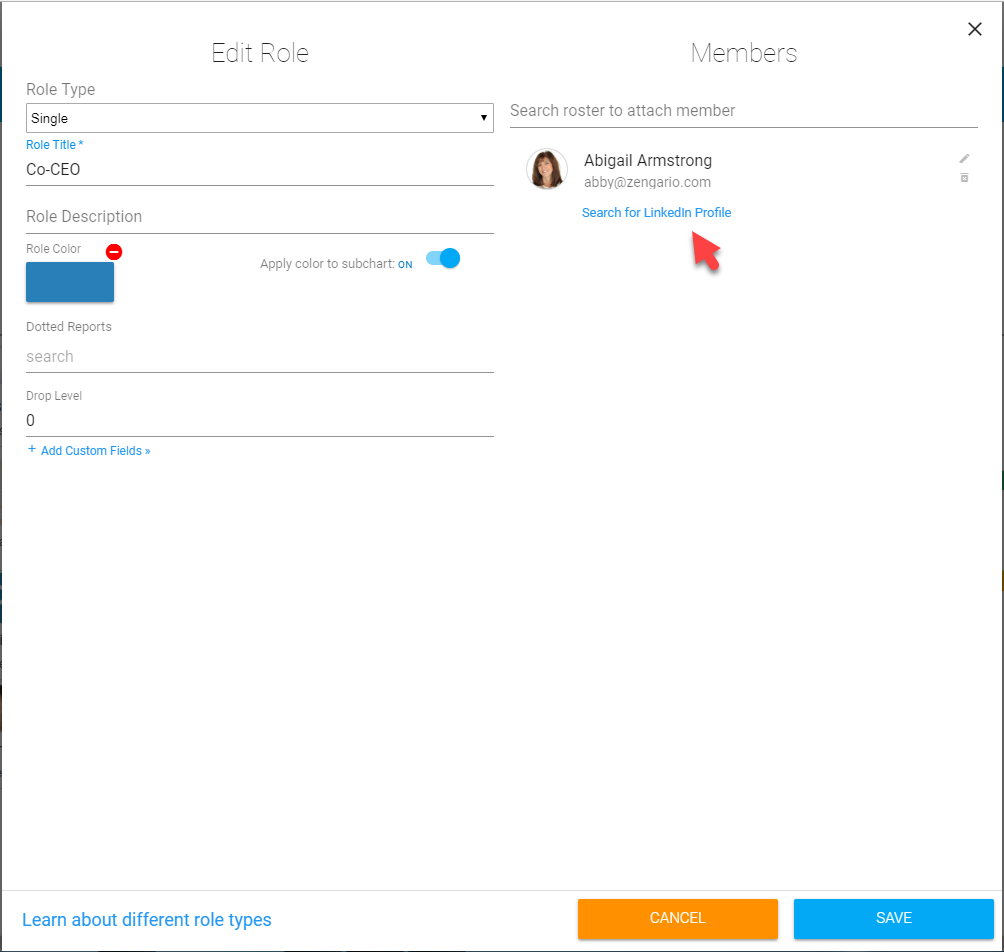Click the Role Title field containing Co-CEO
This screenshot has width=1004, height=952.
(x=259, y=170)
